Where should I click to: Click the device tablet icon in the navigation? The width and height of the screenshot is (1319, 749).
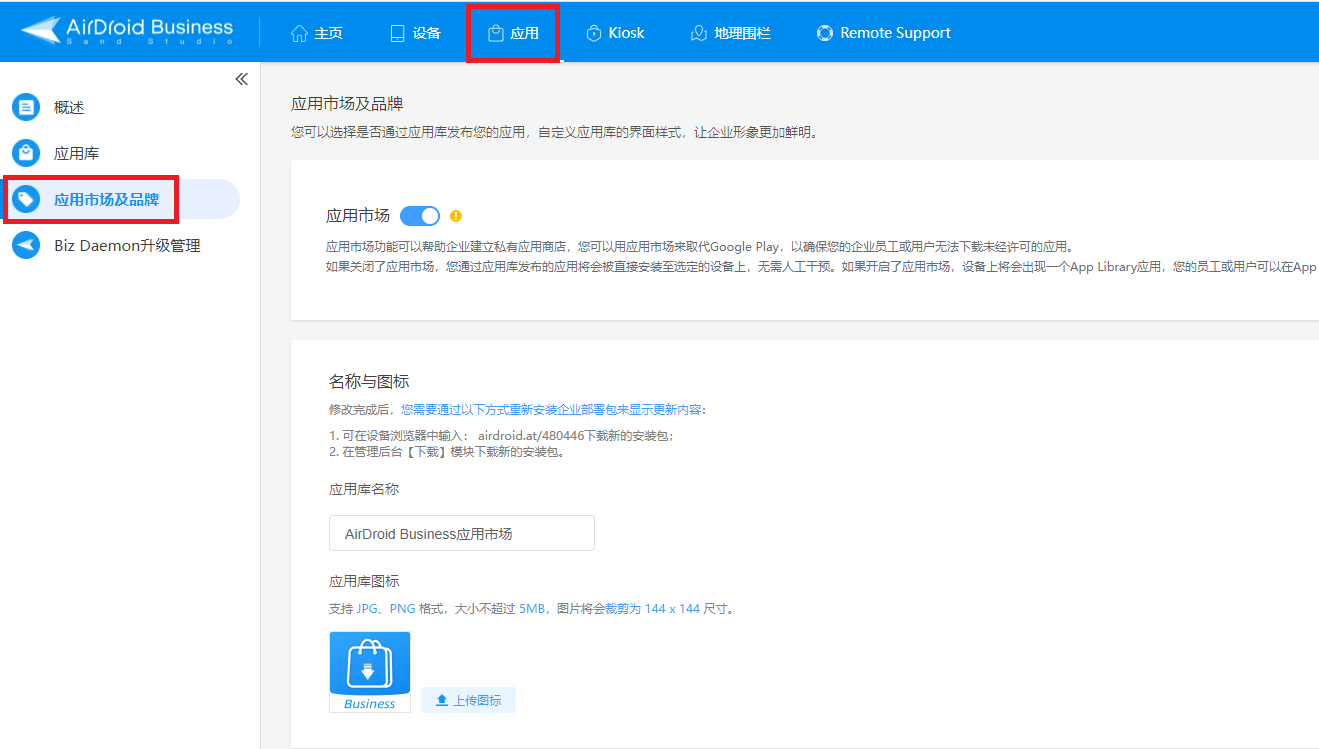click(x=397, y=33)
